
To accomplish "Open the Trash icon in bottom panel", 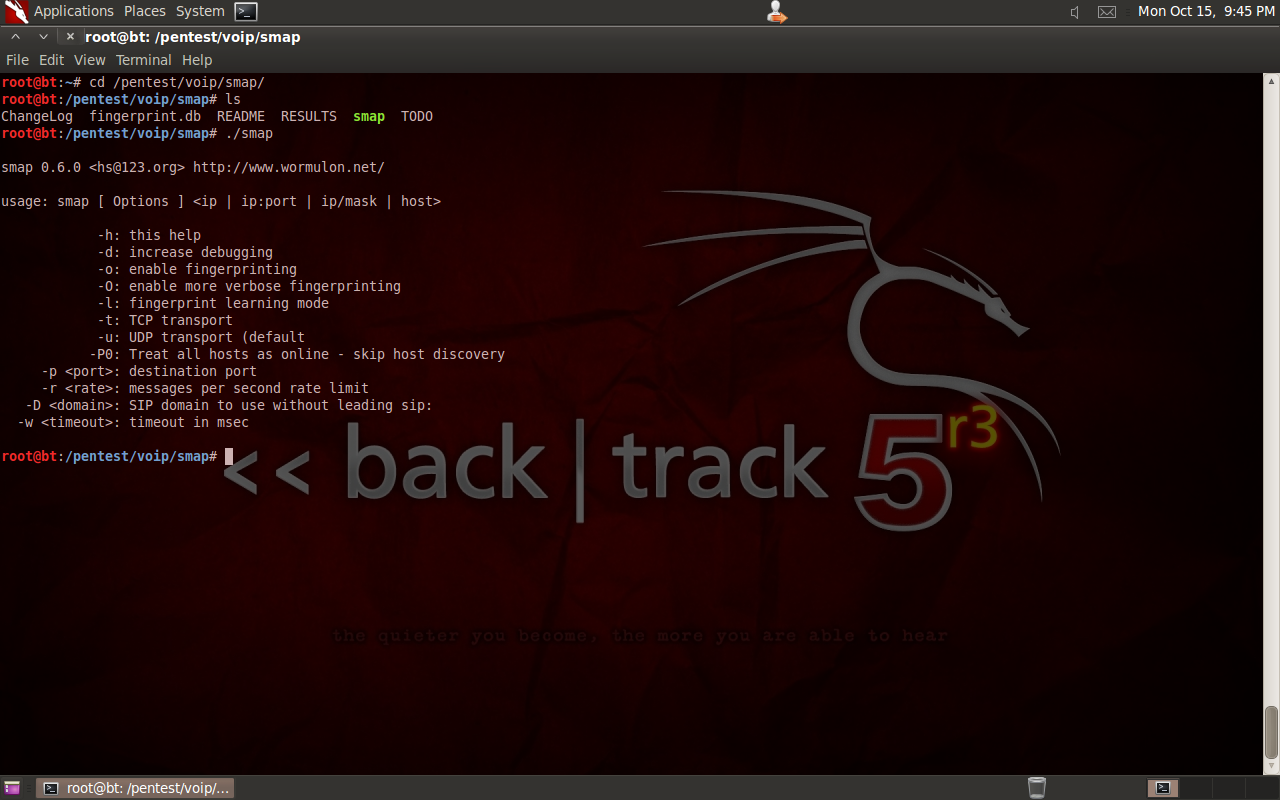I will click(x=1037, y=788).
